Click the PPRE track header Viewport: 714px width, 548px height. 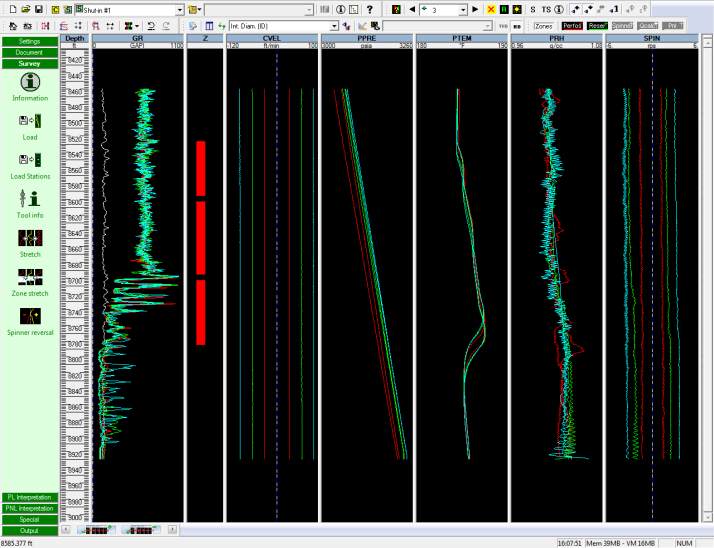pos(367,38)
